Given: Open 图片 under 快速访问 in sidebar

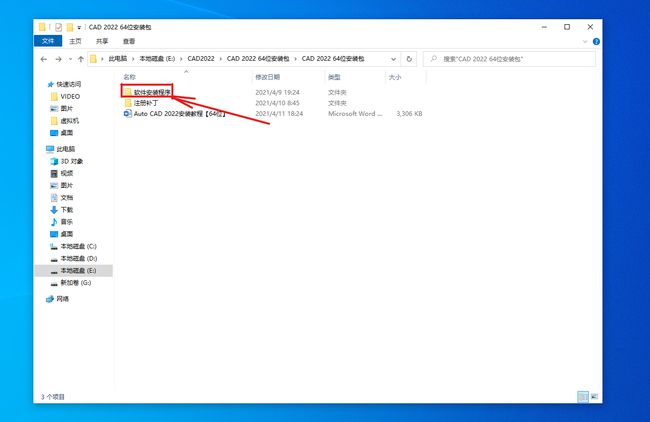Looking at the screenshot, I should (62, 109).
